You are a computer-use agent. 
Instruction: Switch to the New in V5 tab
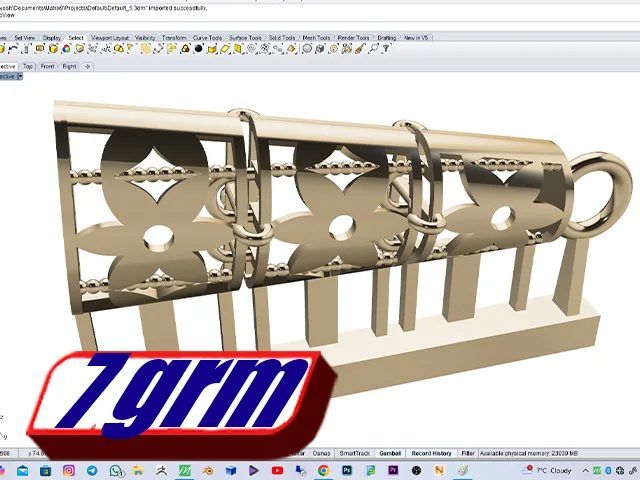416,38
